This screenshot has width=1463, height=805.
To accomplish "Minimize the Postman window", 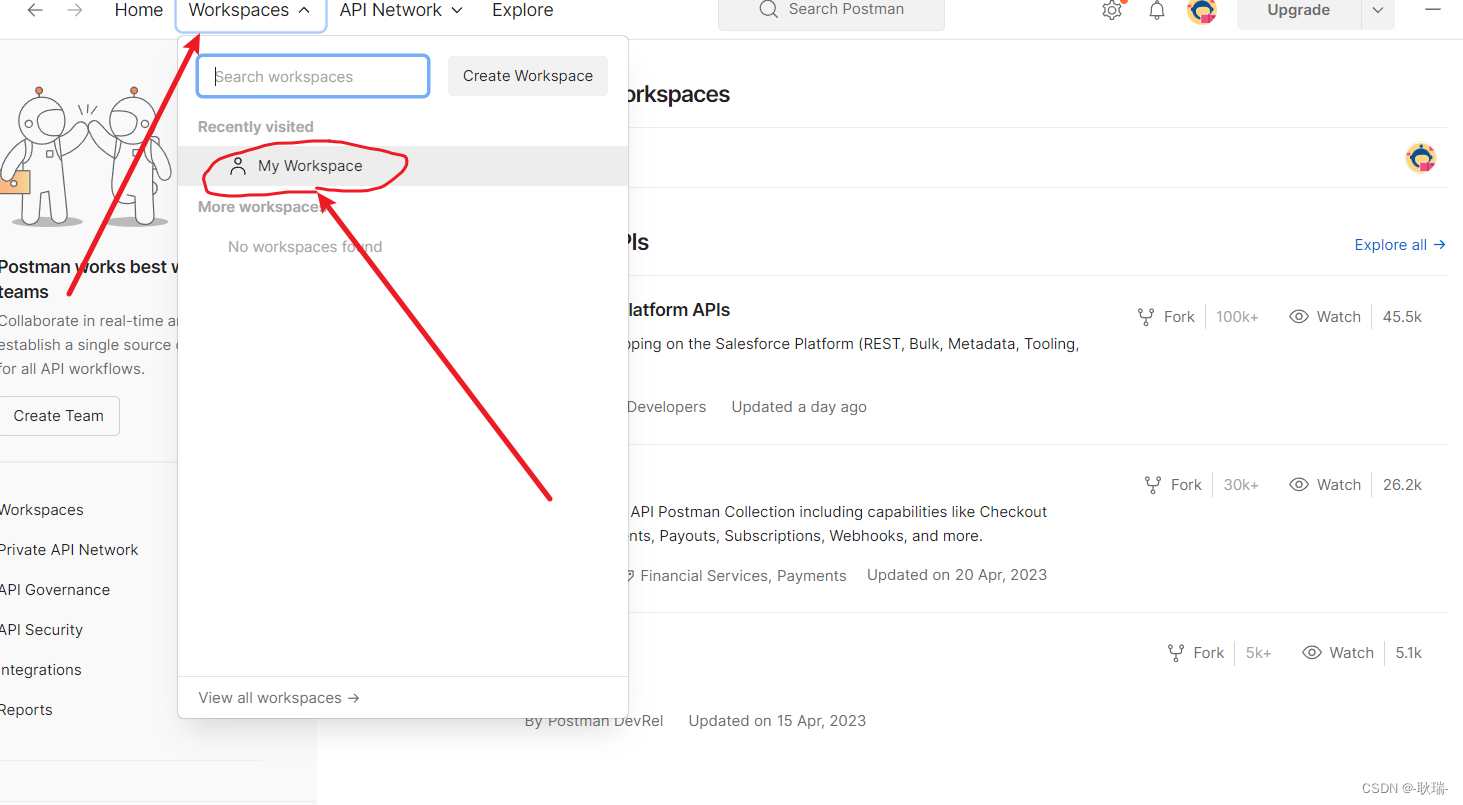I will pyautogui.click(x=1432, y=10).
